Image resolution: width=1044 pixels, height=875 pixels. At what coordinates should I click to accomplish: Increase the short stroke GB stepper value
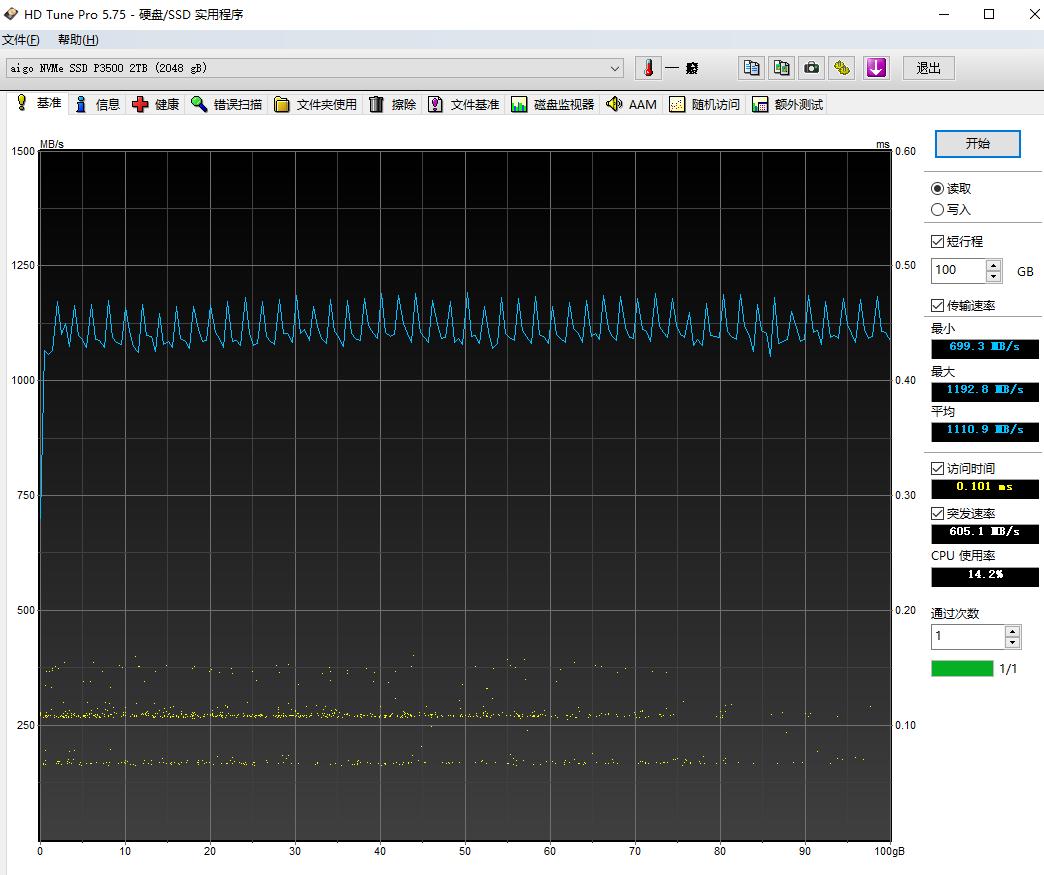pos(993,265)
